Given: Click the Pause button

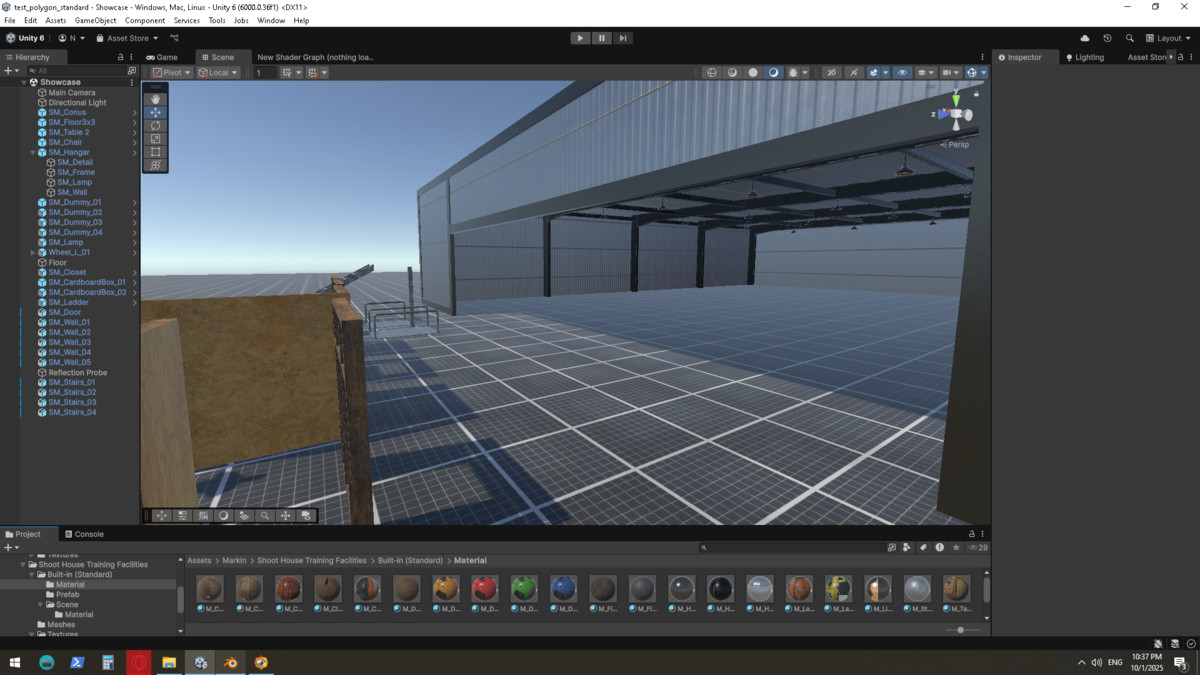Looking at the screenshot, I should 601,38.
